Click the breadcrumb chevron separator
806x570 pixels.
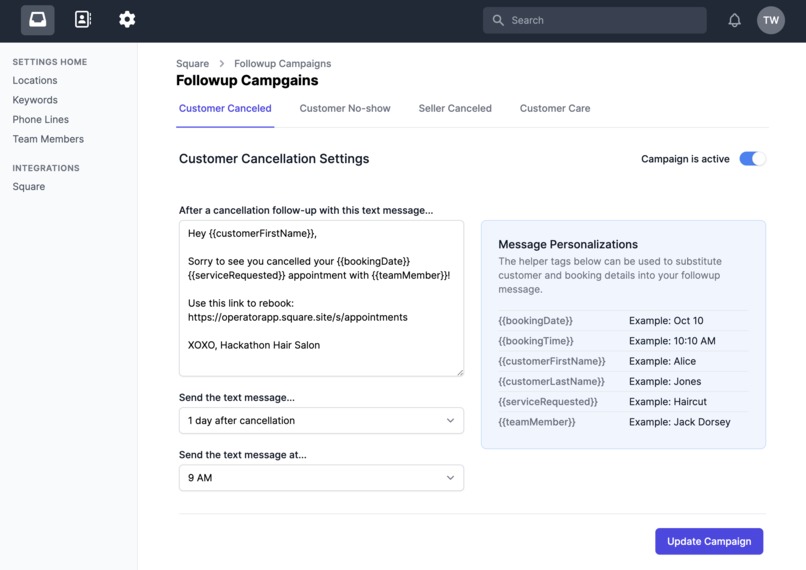(222, 63)
